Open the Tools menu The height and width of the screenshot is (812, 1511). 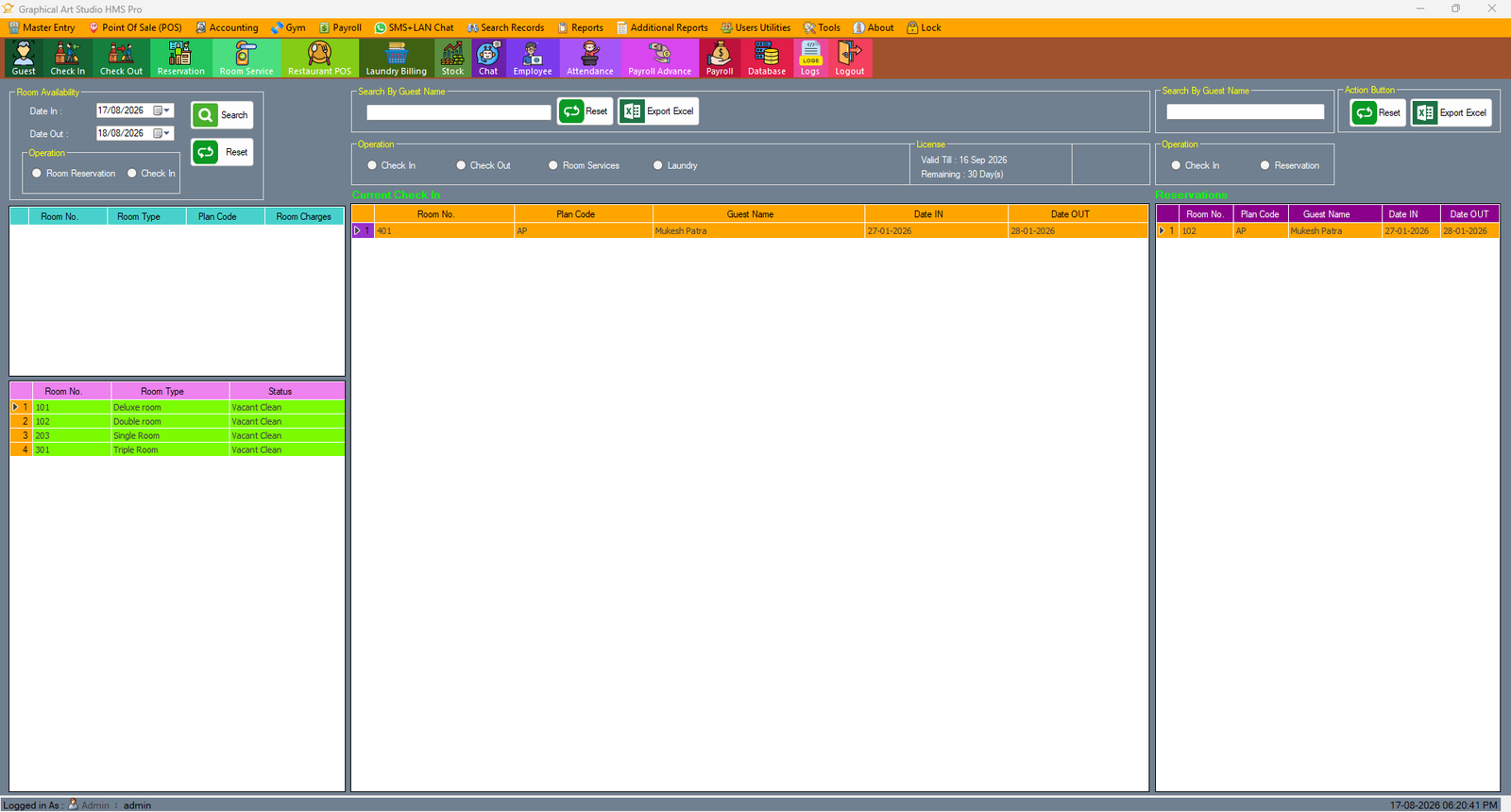(822, 27)
